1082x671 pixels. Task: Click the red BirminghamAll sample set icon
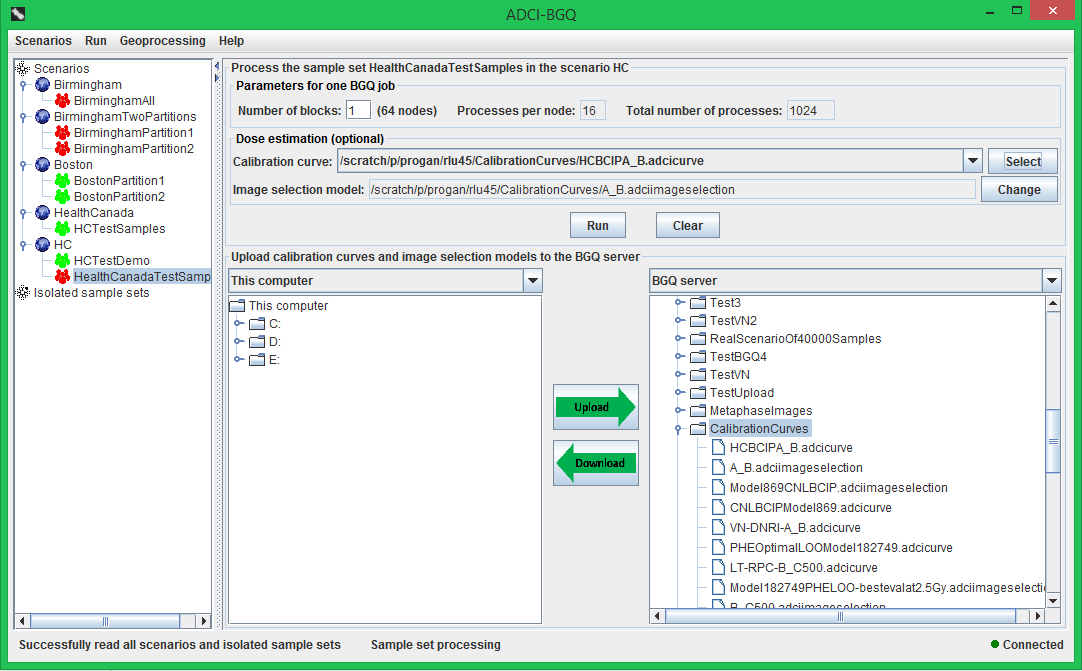(x=63, y=101)
